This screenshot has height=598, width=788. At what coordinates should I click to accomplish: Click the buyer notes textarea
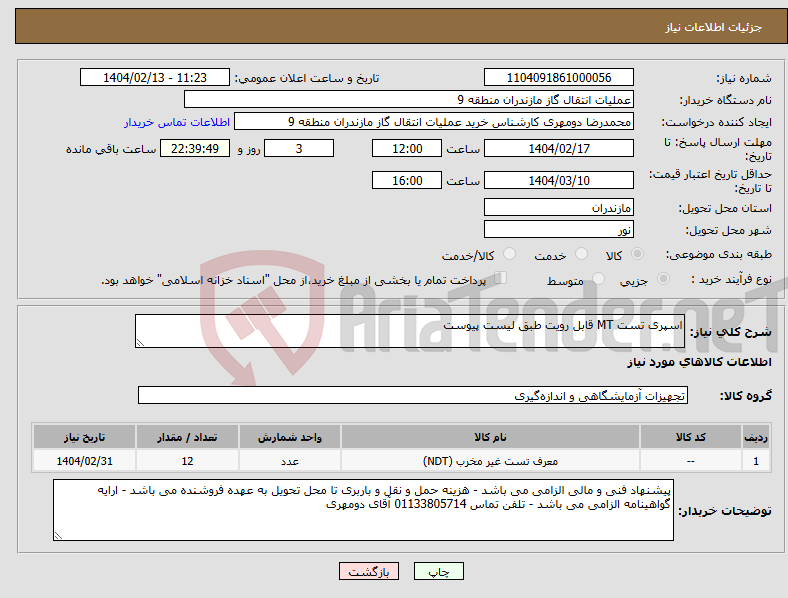tap(363, 510)
